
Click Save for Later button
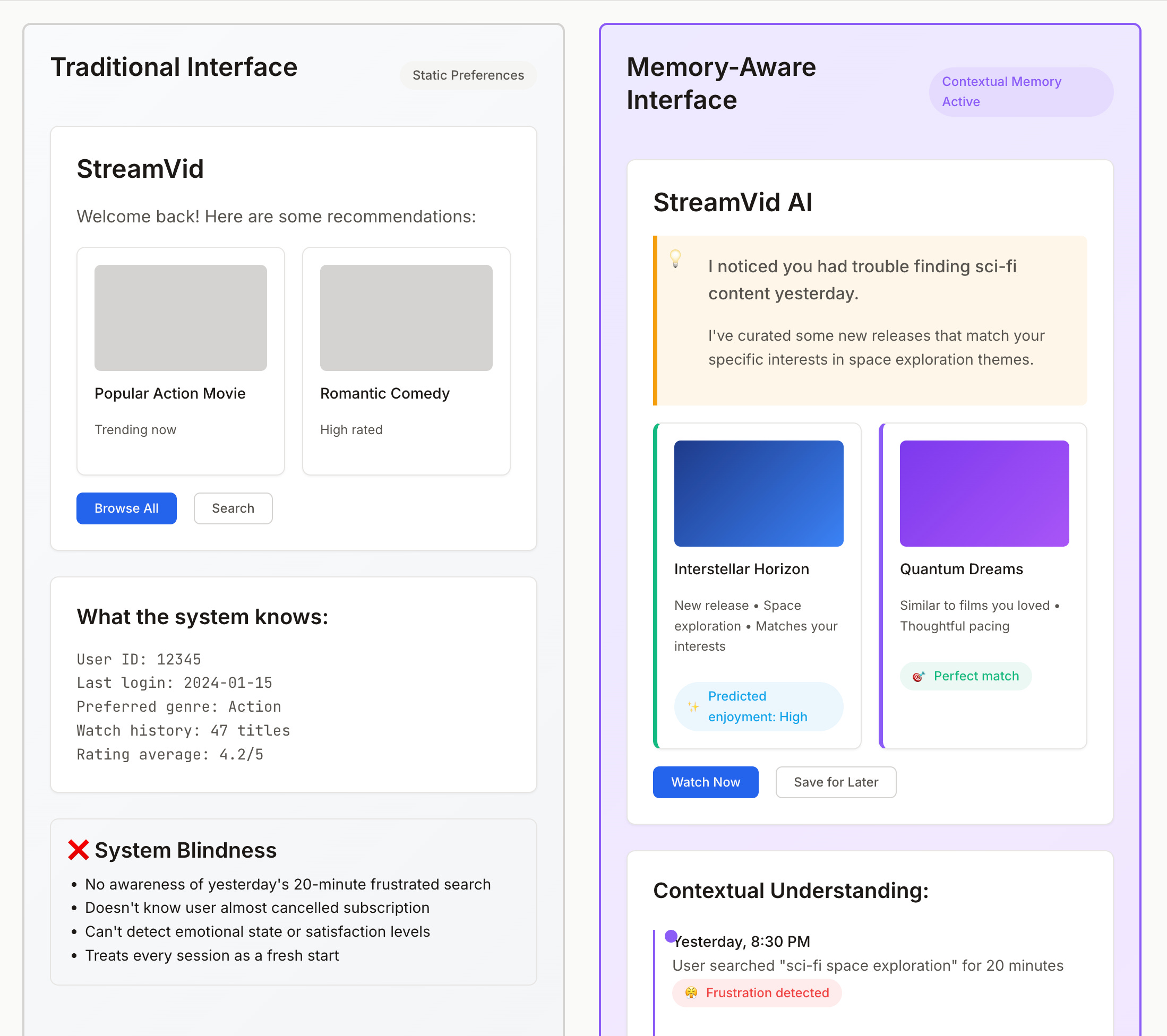click(835, 782)
